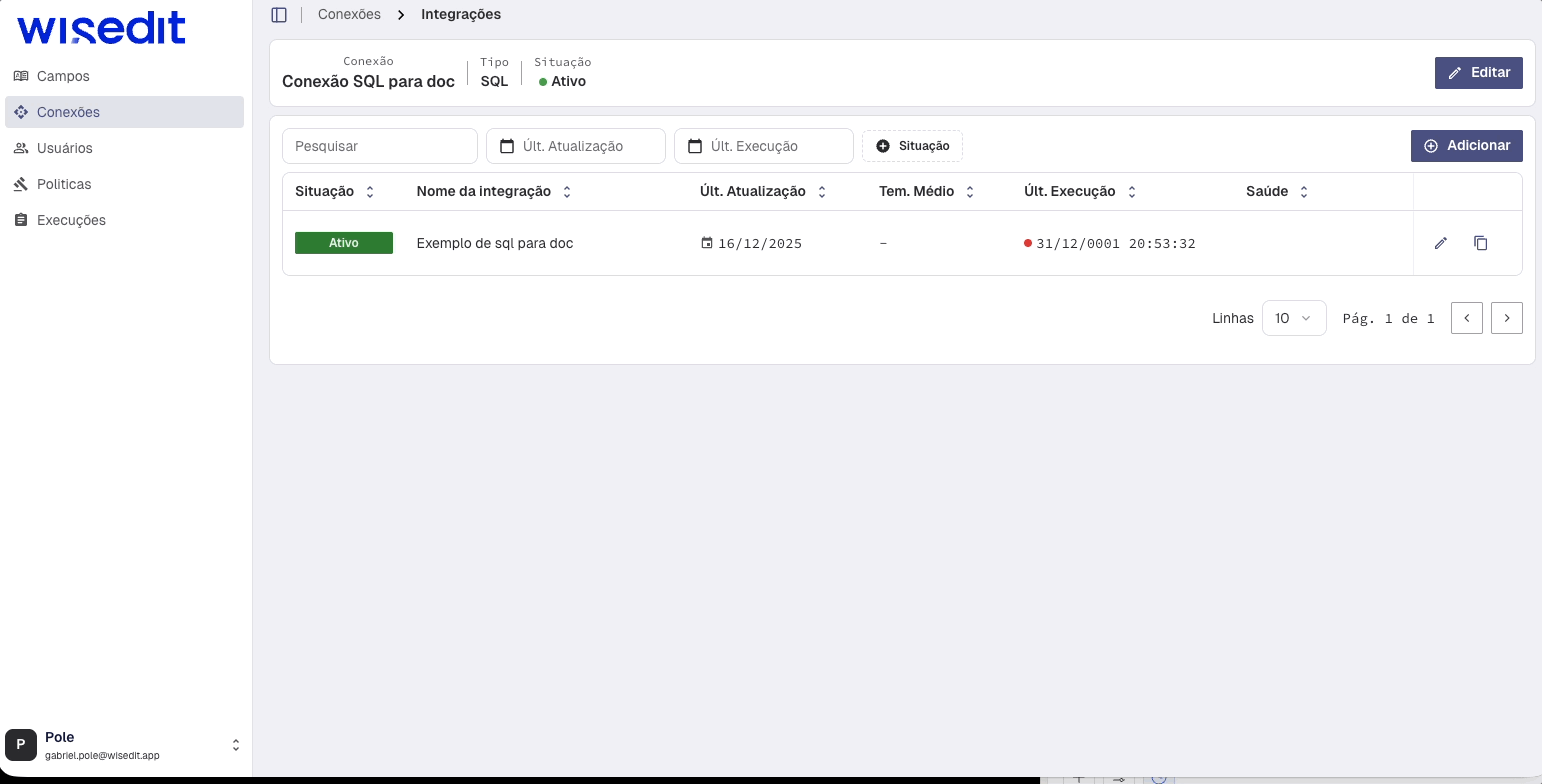
Task: Click the Editar button
Action: click(1478, 73)
